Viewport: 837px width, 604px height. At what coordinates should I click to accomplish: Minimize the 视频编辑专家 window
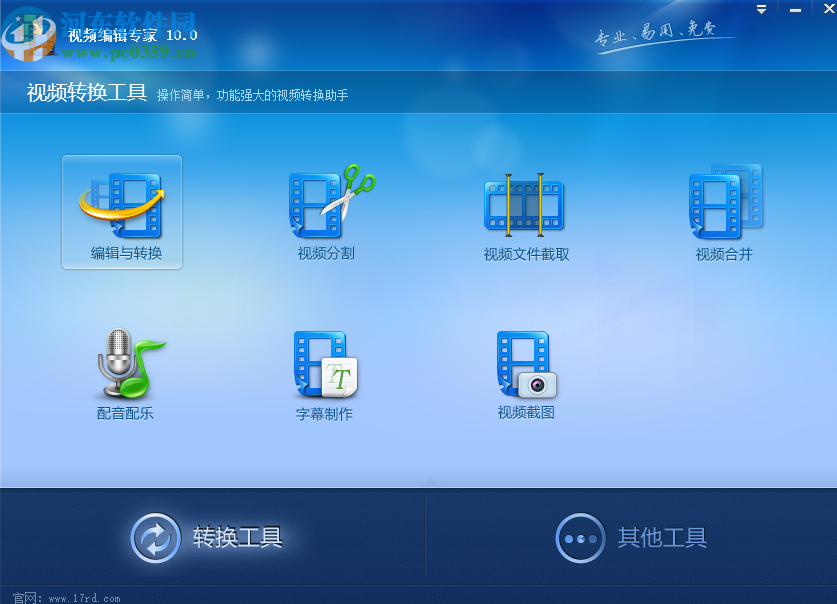pos(795,10)
